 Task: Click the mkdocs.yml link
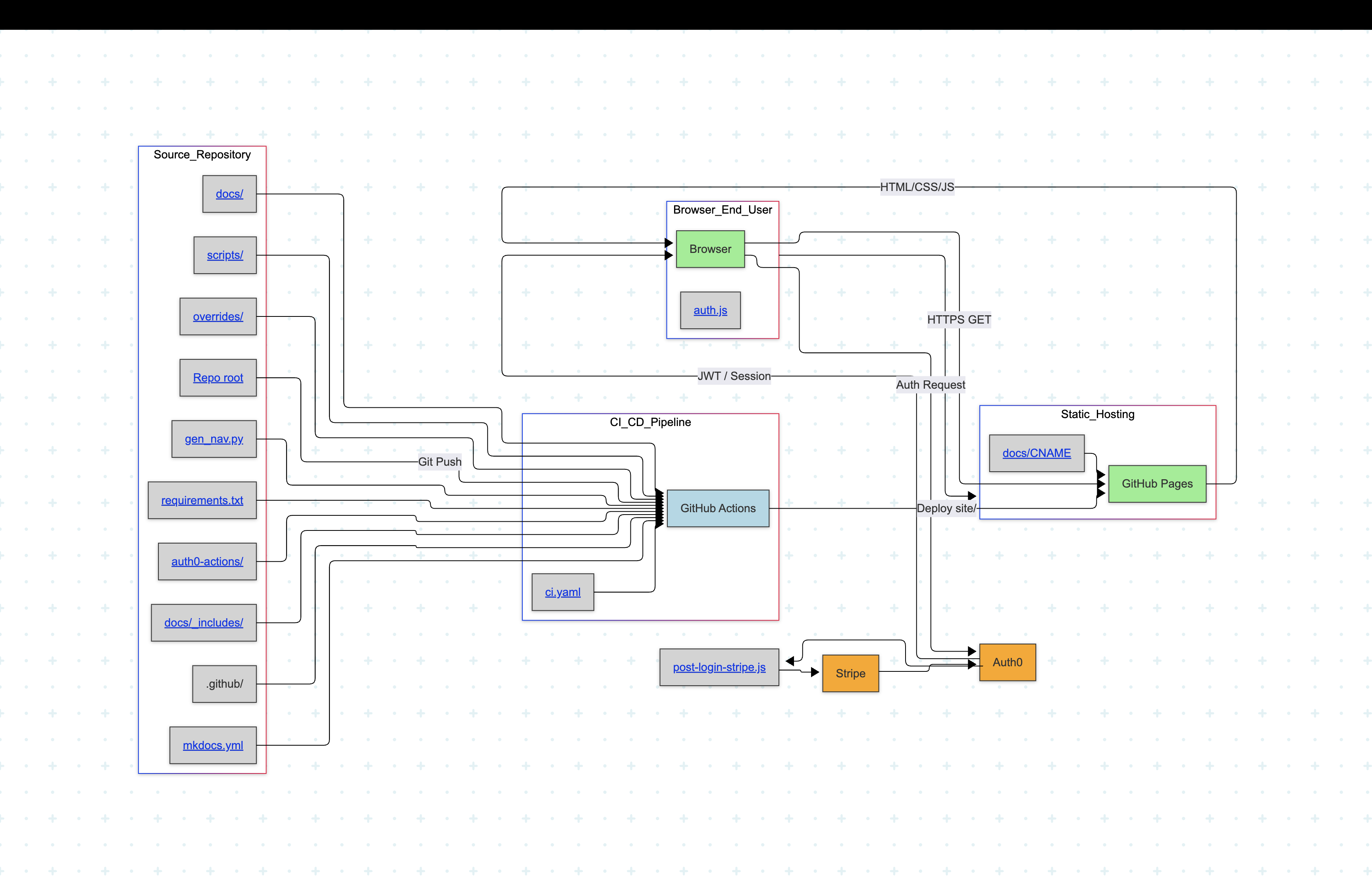(x=212, y=745)
